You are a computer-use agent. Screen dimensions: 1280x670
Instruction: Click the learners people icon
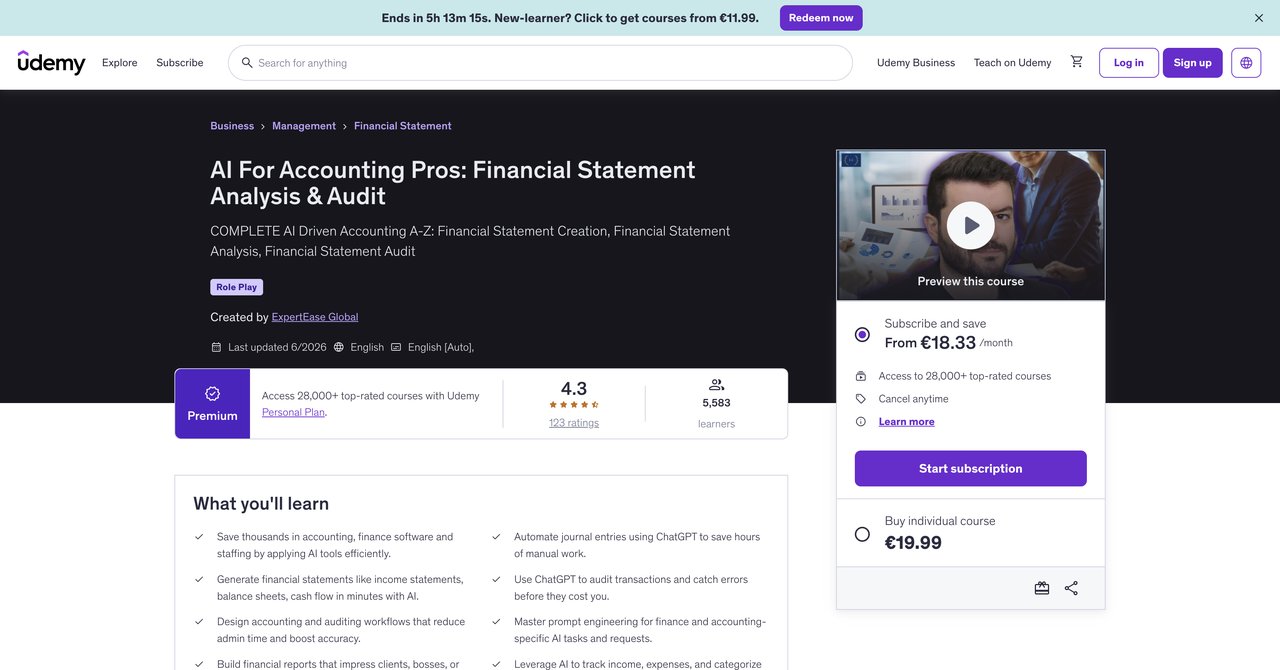(x=716, y=385)
